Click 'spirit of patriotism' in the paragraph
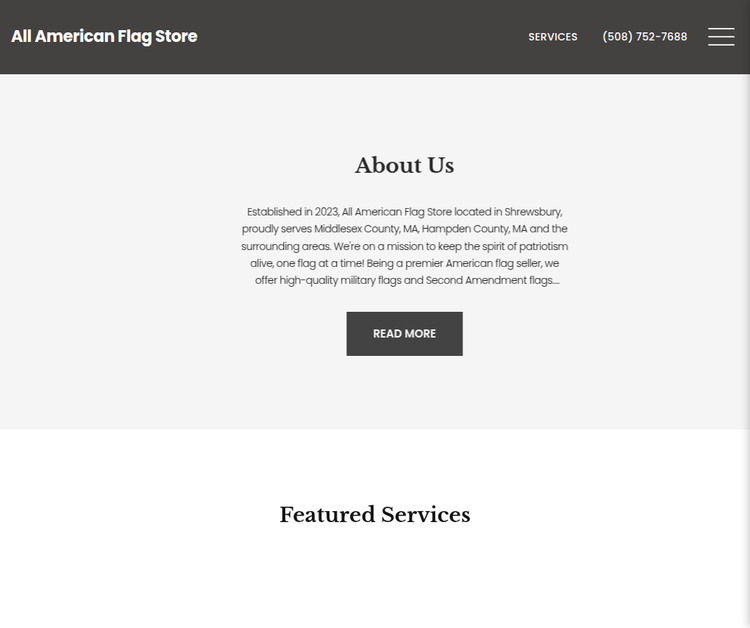Viewport: 750px width, 628px height. tap(525, 246)
